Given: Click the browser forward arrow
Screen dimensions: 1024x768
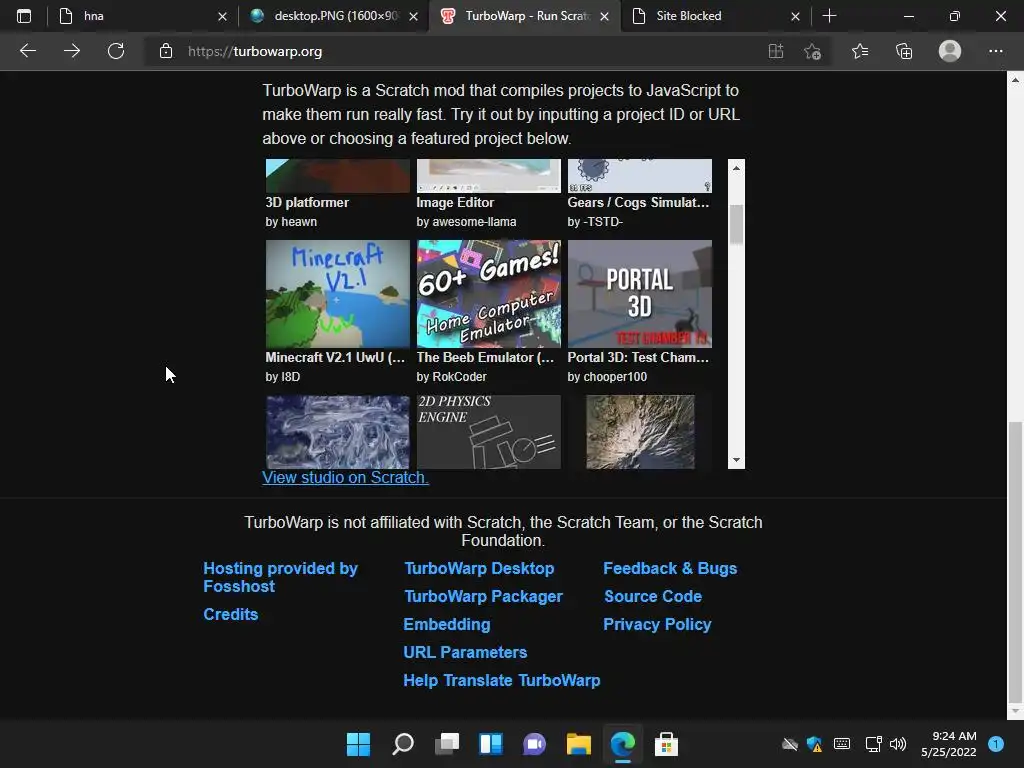Looking at the screenshot, I should tap(72, 51).
